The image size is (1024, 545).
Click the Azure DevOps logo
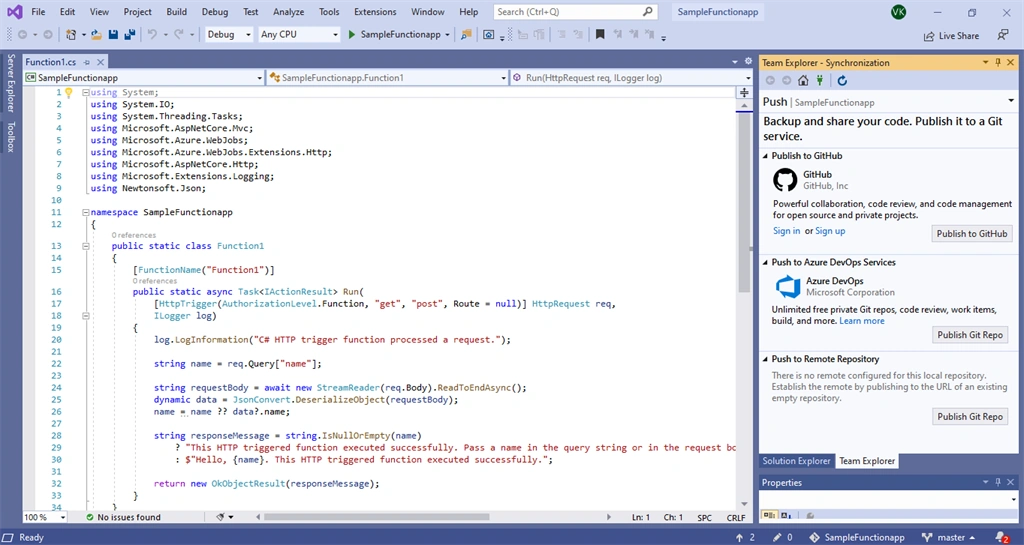coord(788,287)
